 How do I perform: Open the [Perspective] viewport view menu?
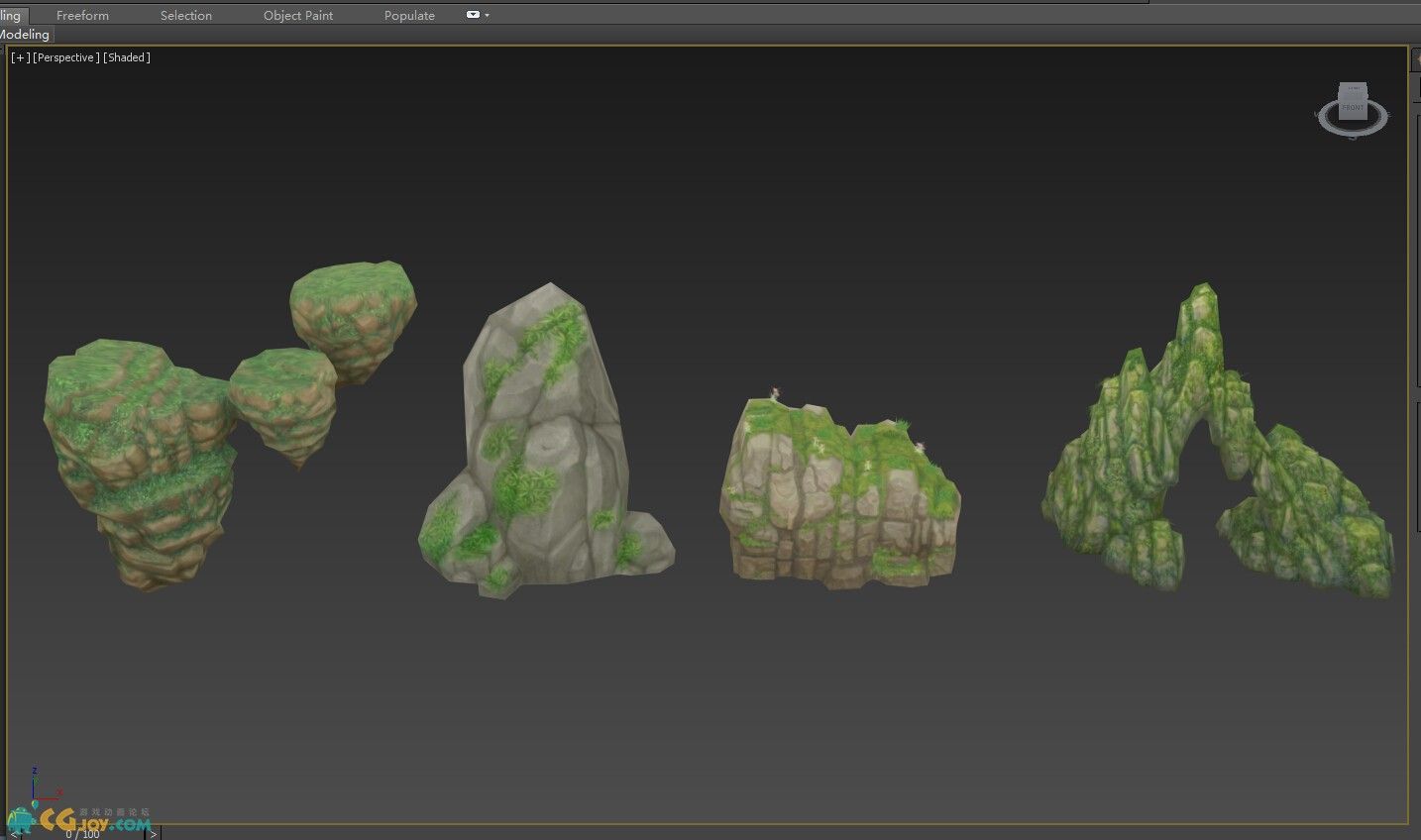pyautogui.click(x=66, y=57)
